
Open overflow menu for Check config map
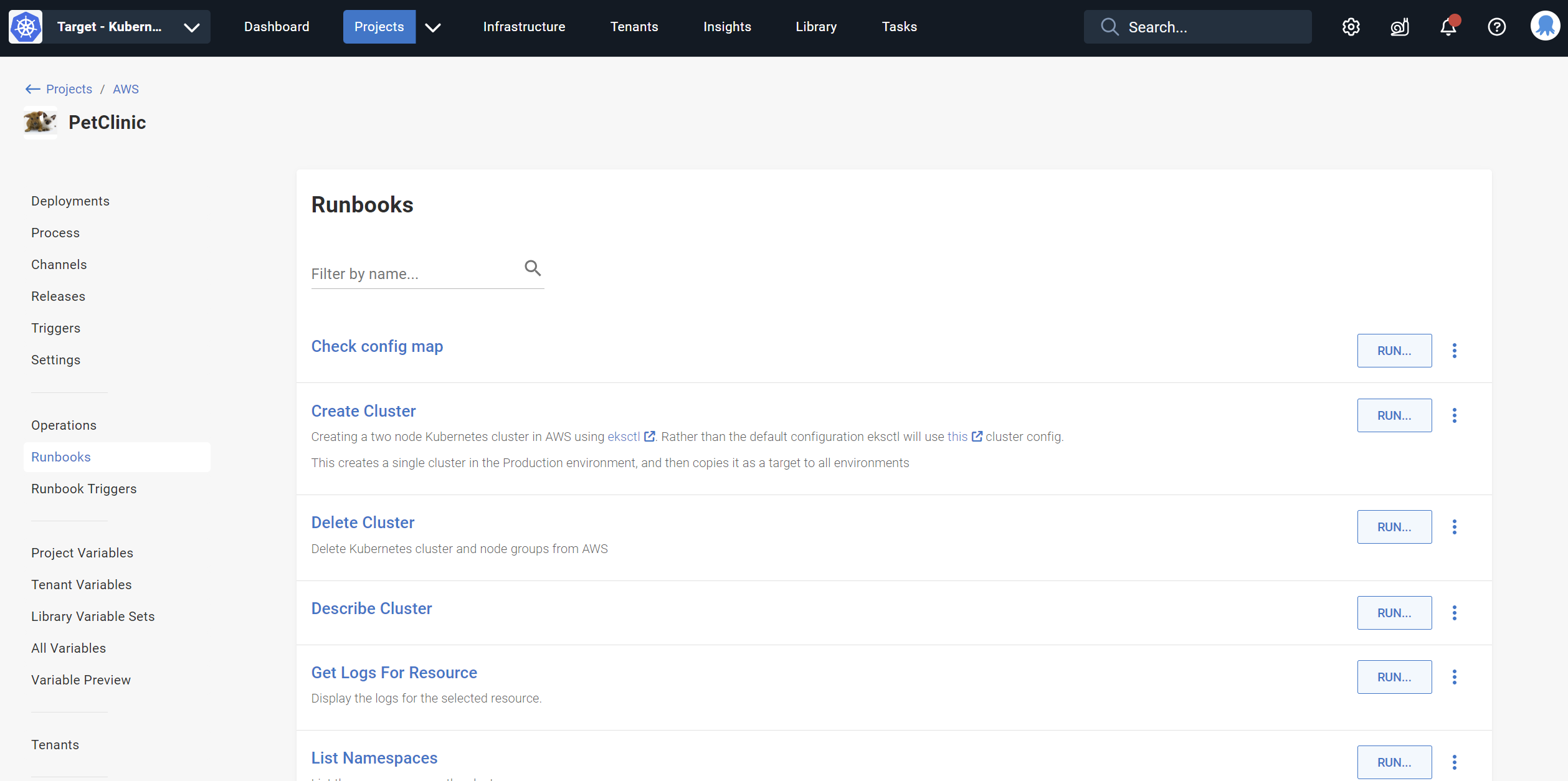[1455, 351]
